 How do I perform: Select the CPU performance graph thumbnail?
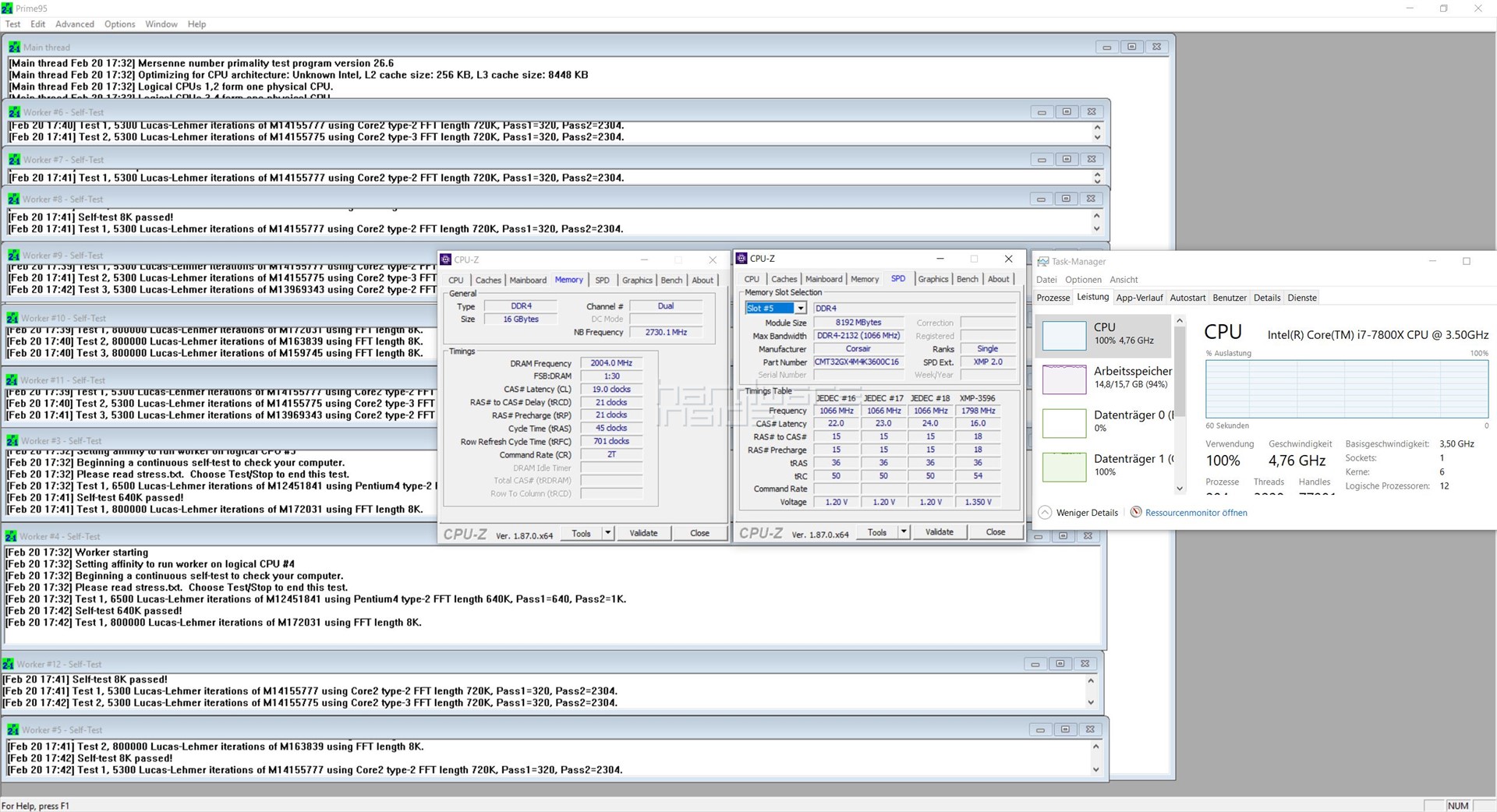[x=1063, y=335]
